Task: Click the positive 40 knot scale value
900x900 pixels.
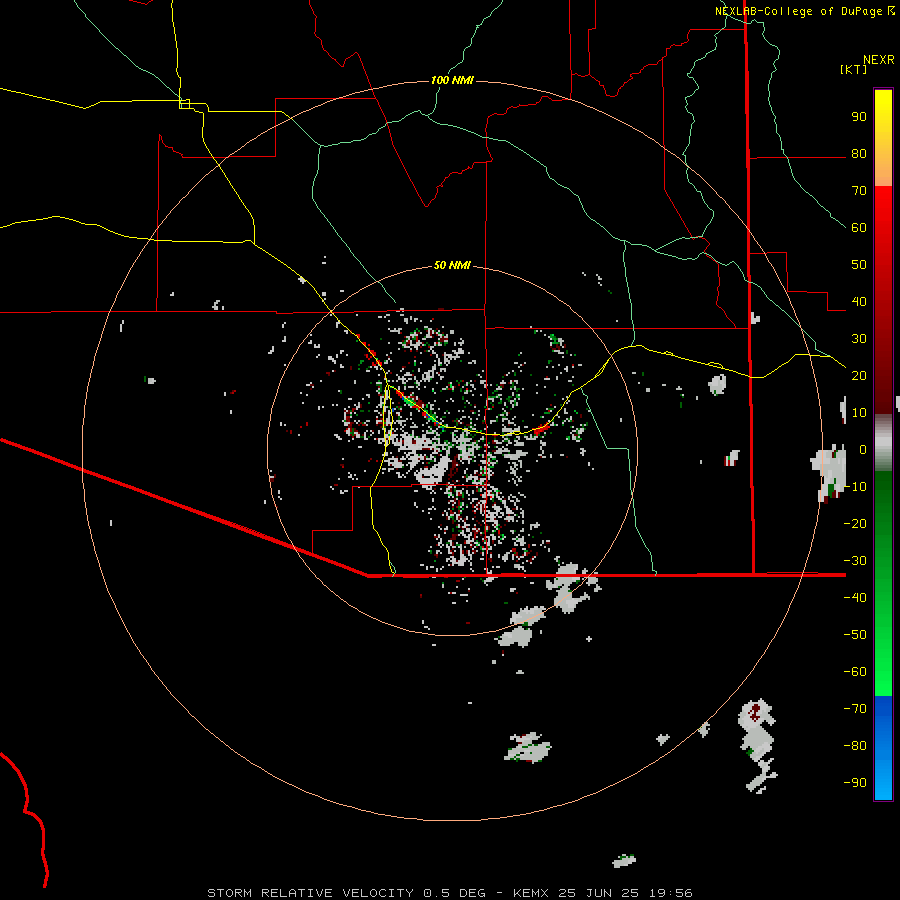Action: (859, 301)
